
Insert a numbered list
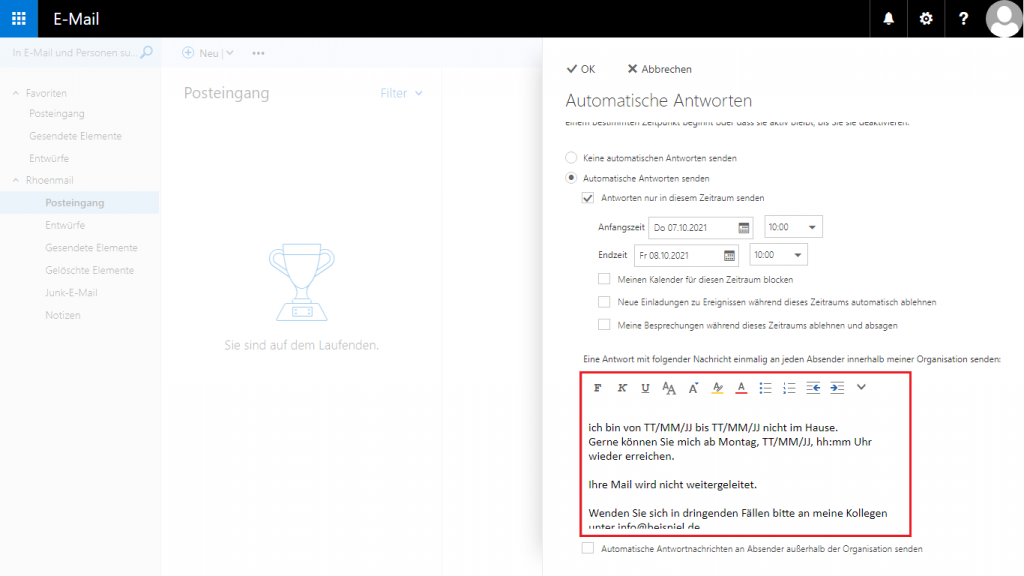pos(789,388)
